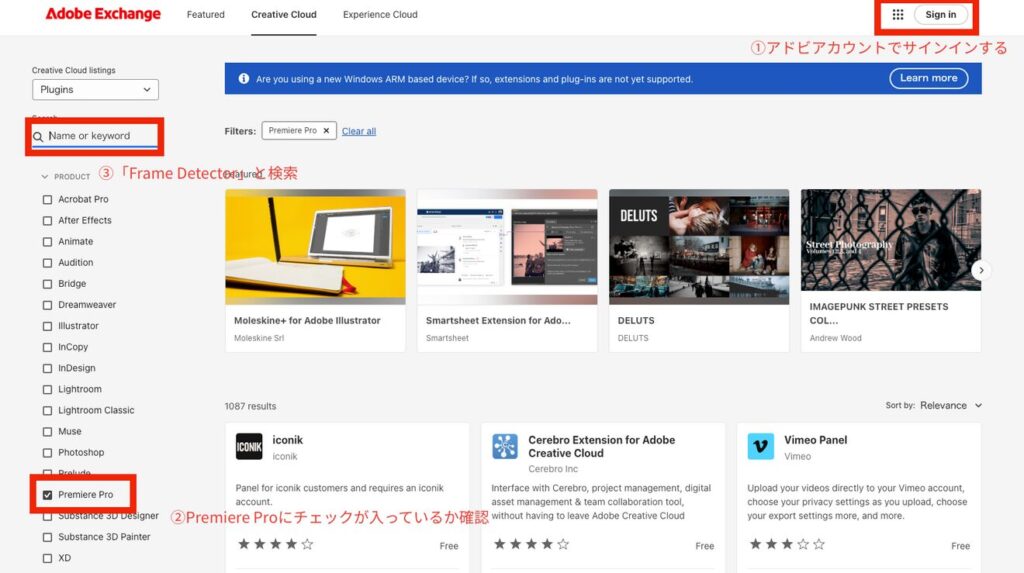Check the Lightroom Classic checkbox
Image resolution: width=1024 pixels, height=573 pixels.
pyautogui.click(x=47, y=411)
